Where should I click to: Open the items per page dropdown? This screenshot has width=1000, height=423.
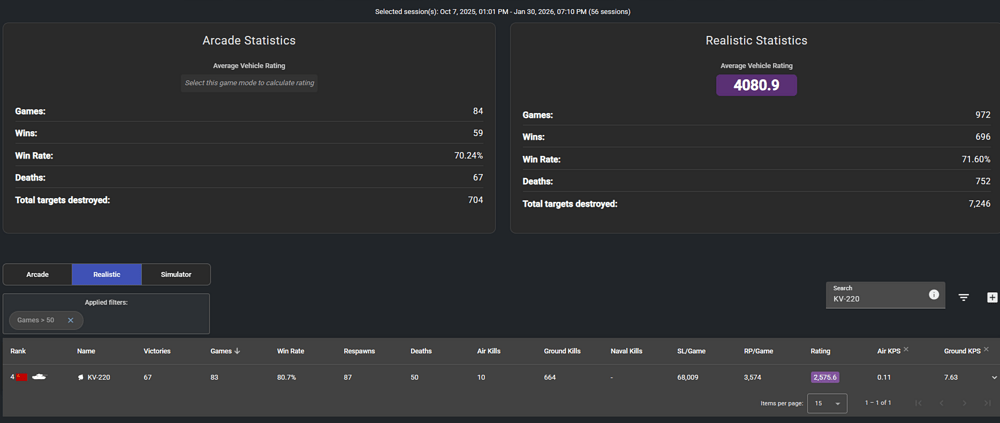[826, 403]
